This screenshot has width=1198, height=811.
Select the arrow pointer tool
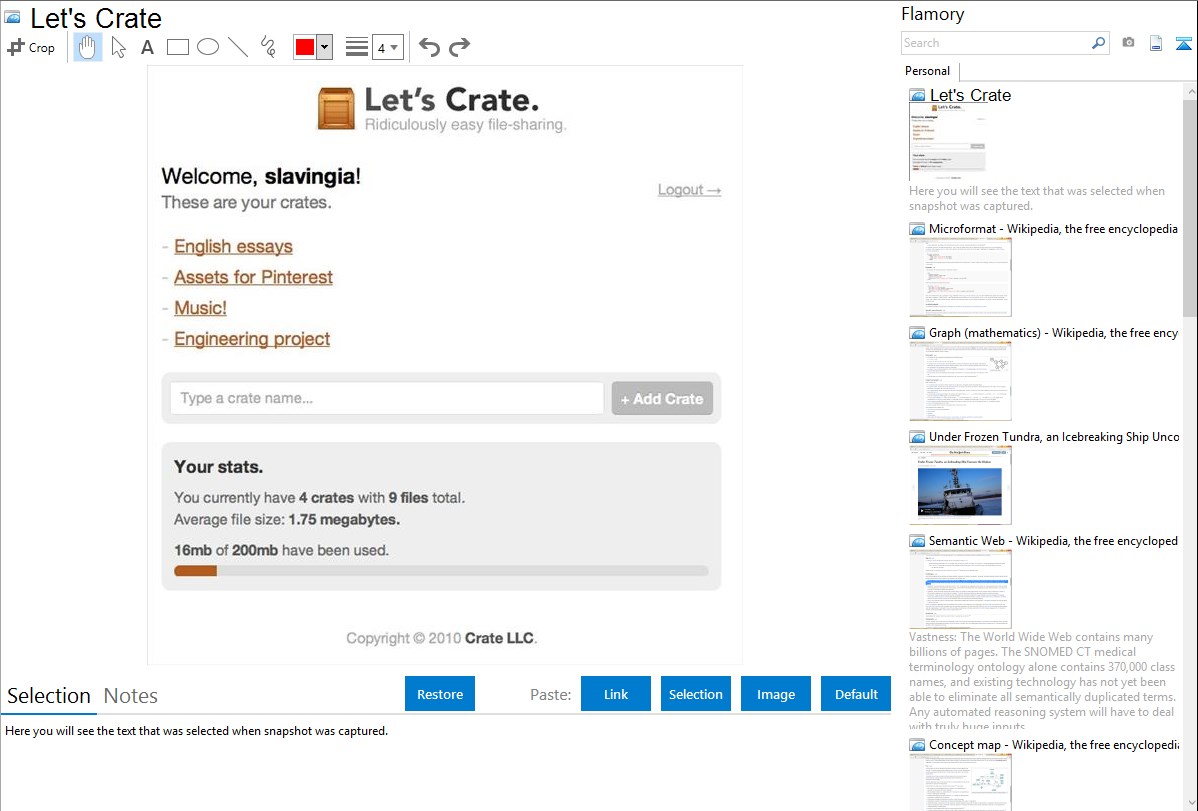pos(118,47)
